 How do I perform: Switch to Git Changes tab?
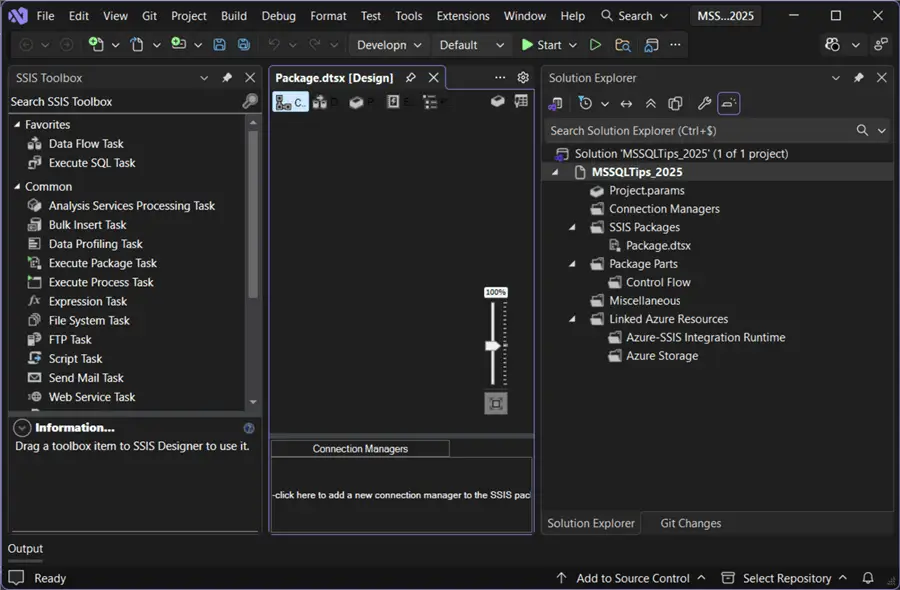(690, 523)
